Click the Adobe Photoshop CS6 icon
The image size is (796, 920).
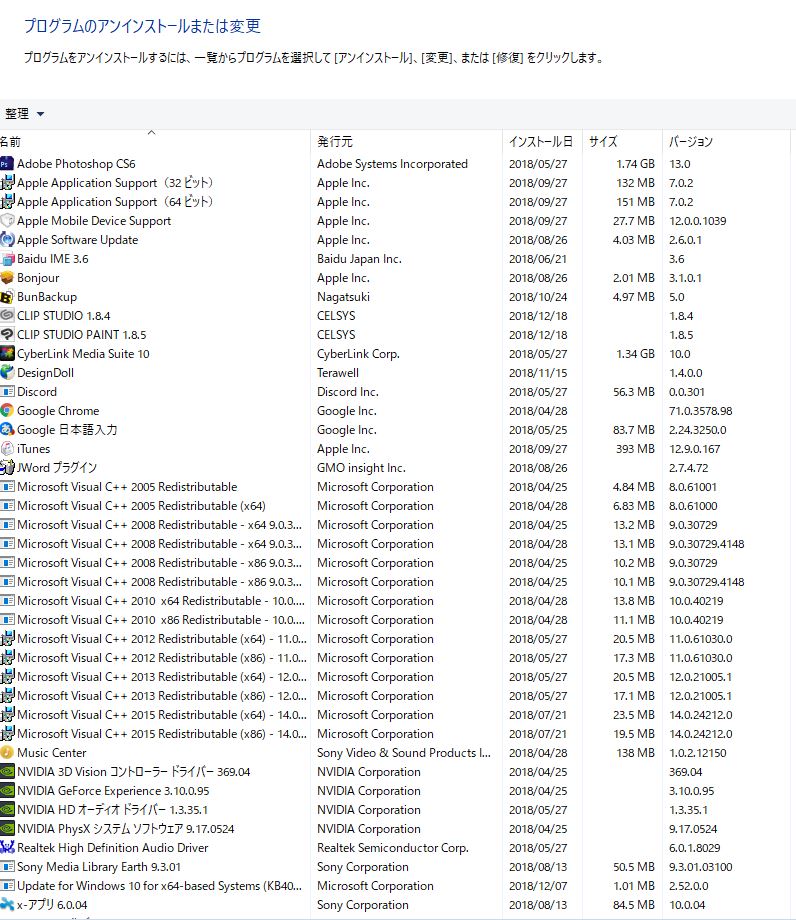(7, 164)
